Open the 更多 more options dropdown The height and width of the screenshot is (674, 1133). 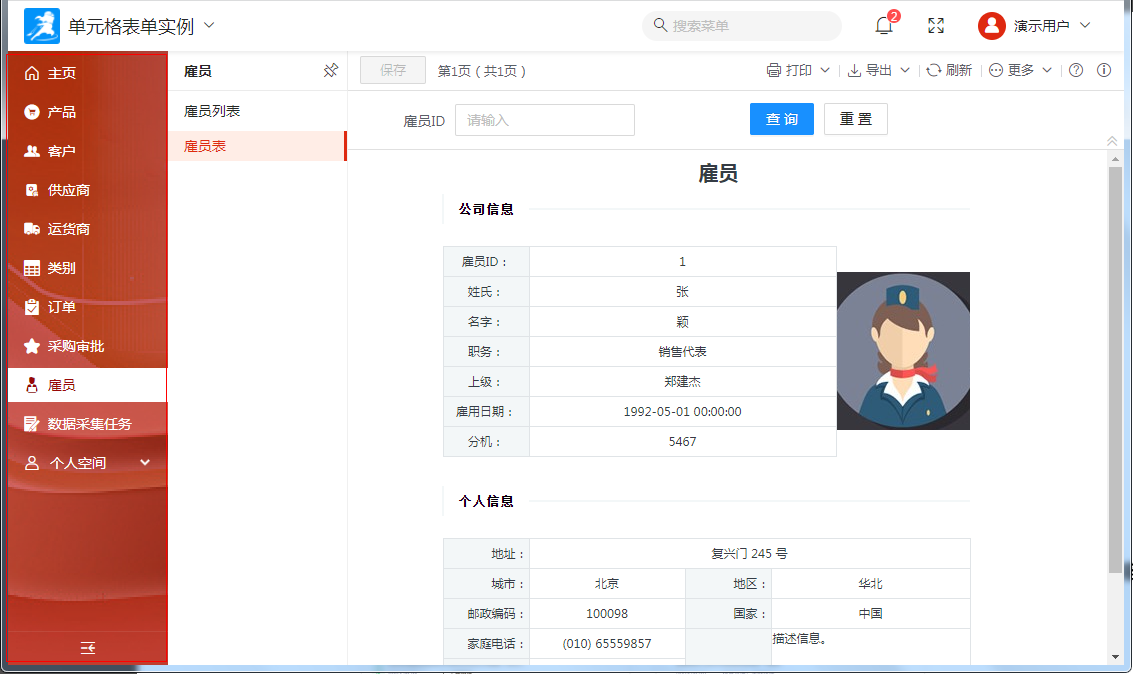[1020, 70]
